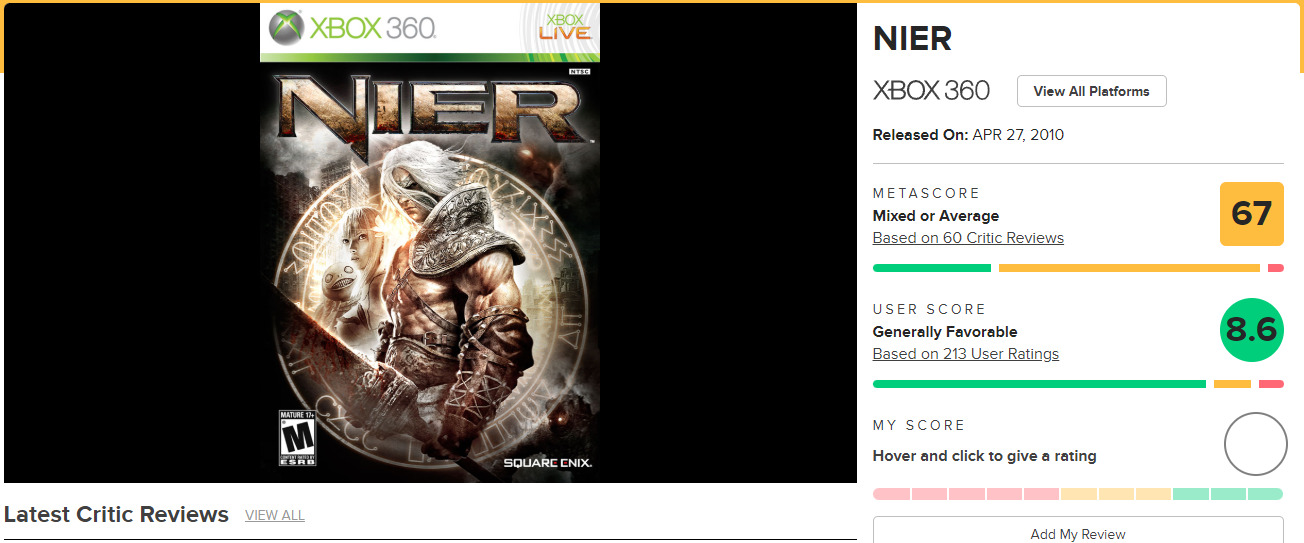
Task: Click the green portion of Metascore distribution bar
Action: pos(932,268)
